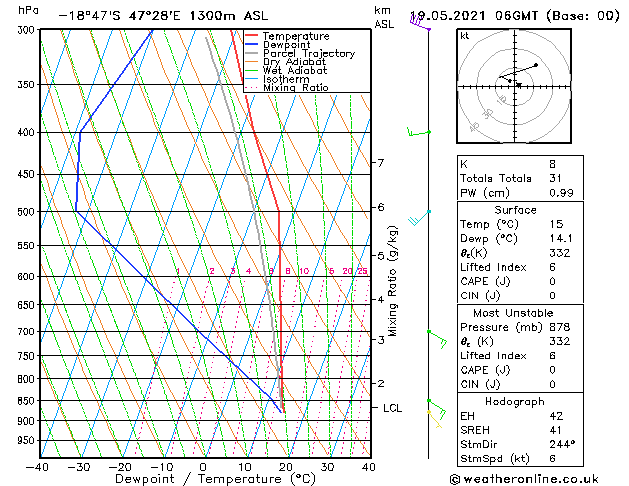Image resolution: width=629 pixels, height=486 pixels.
Task: Click the Hodograph section heading in the table
Action: (x=515, y=402)
